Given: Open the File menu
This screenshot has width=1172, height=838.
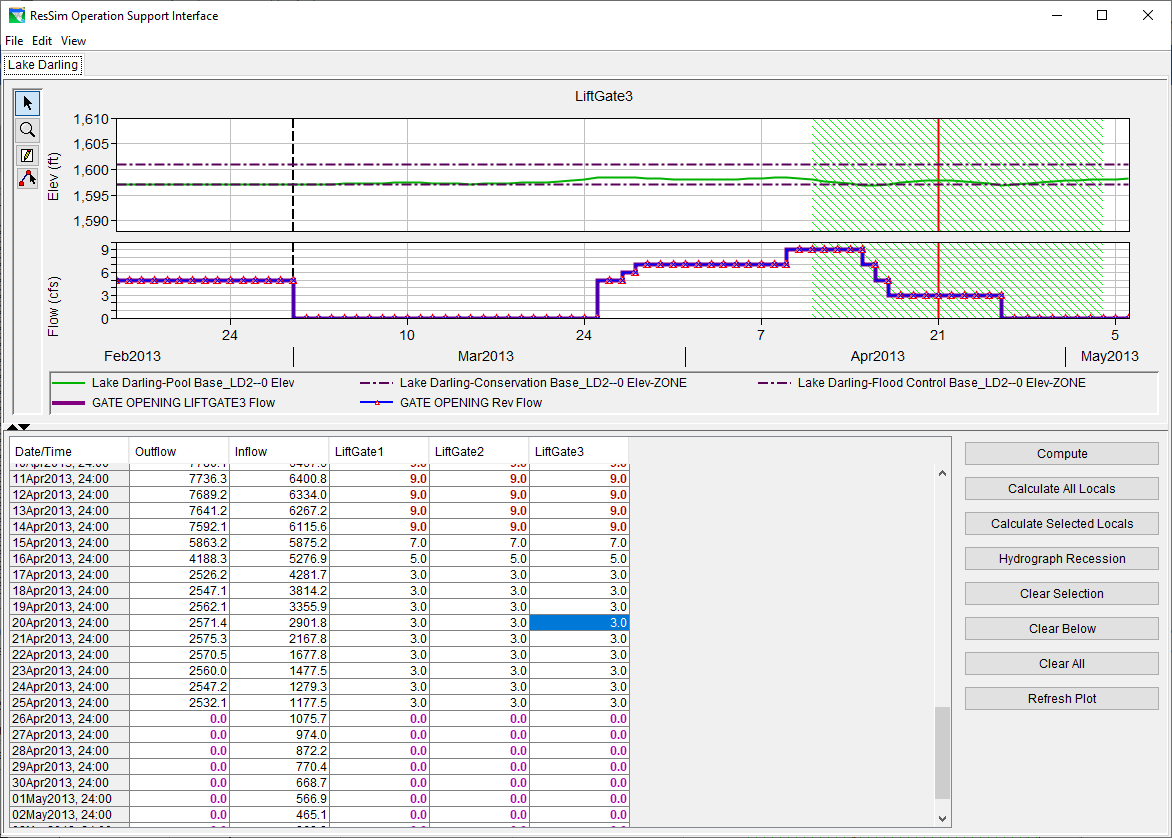Looking at the screenshot, I should pyautogui.click(x=14, y=41).
